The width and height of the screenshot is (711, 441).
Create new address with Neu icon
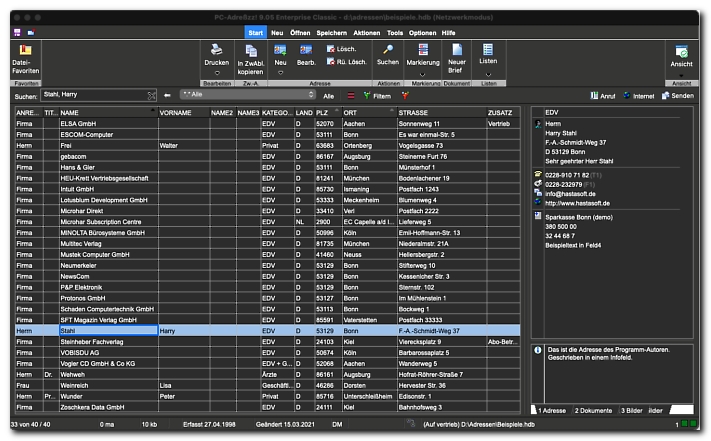(x=280, y=50)
